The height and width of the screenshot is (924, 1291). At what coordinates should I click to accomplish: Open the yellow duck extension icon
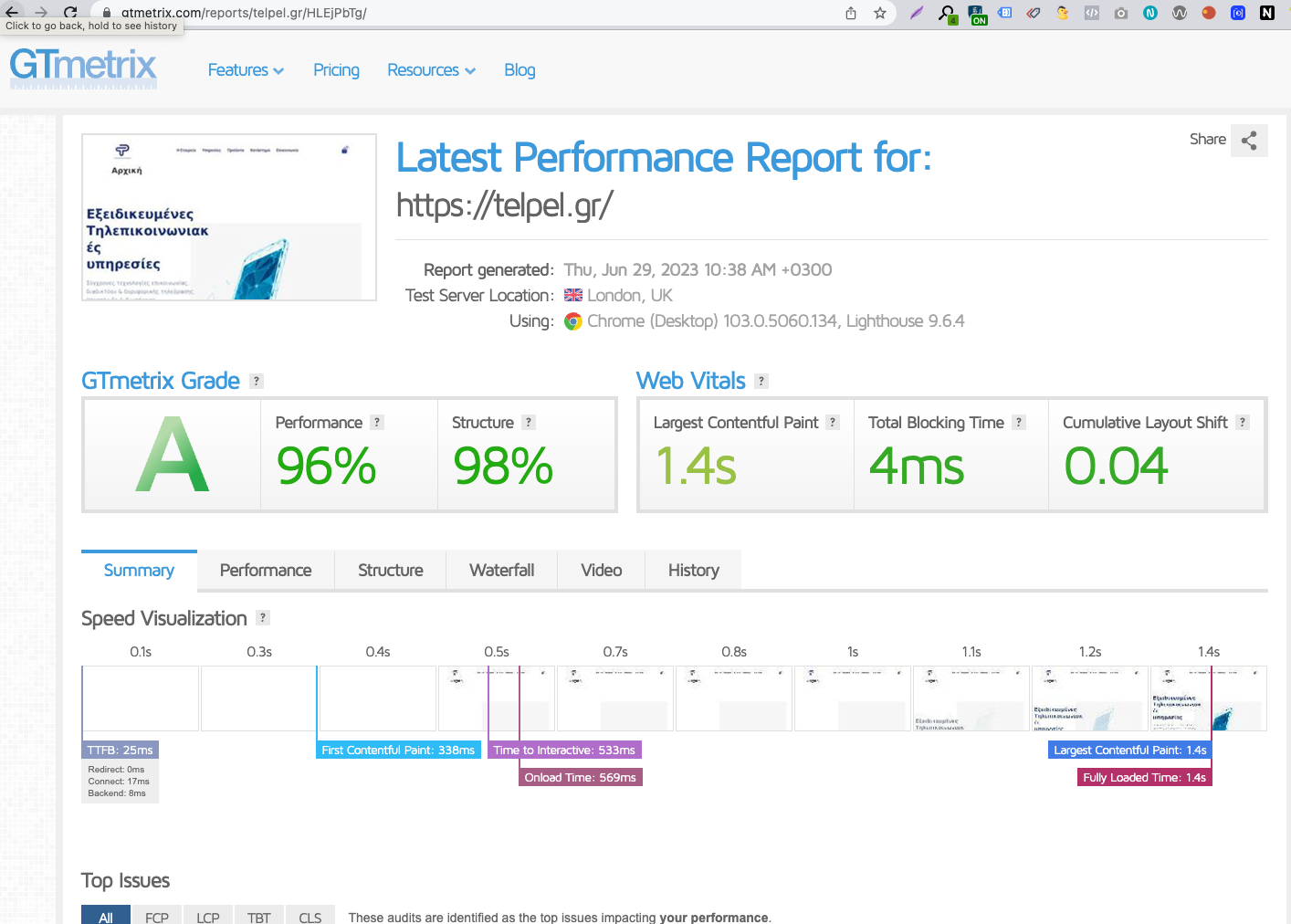point(1063,13)
